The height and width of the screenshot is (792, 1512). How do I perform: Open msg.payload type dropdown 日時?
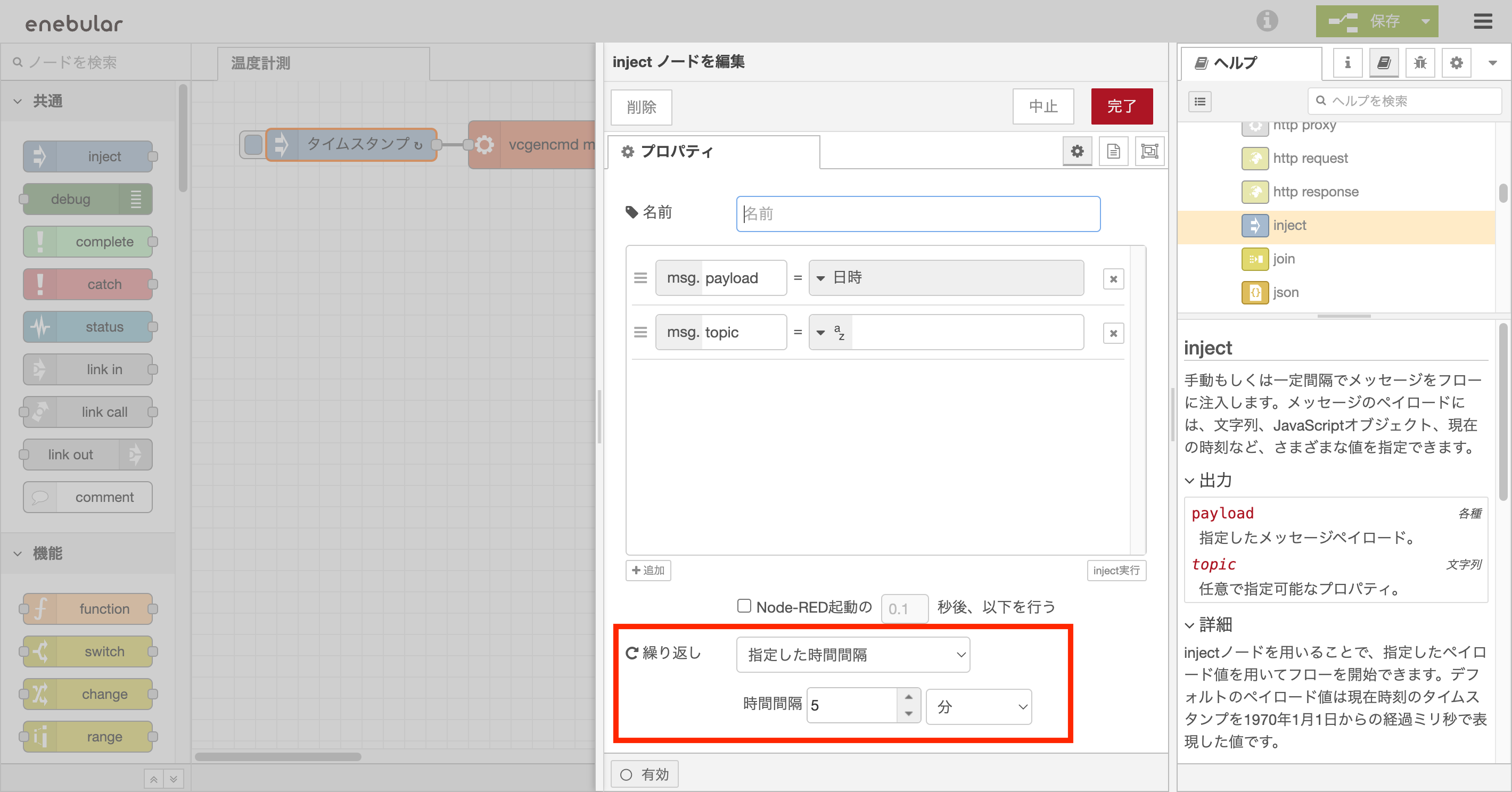pos(946,277)
